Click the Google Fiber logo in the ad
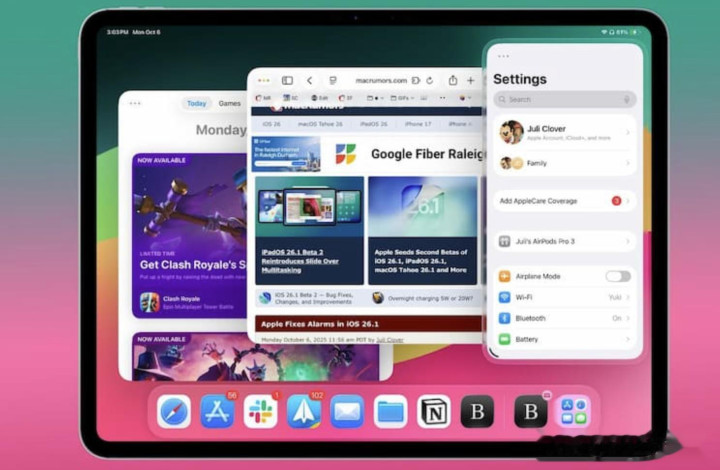Viewport: 720px width, 470px height. (345, 154)
